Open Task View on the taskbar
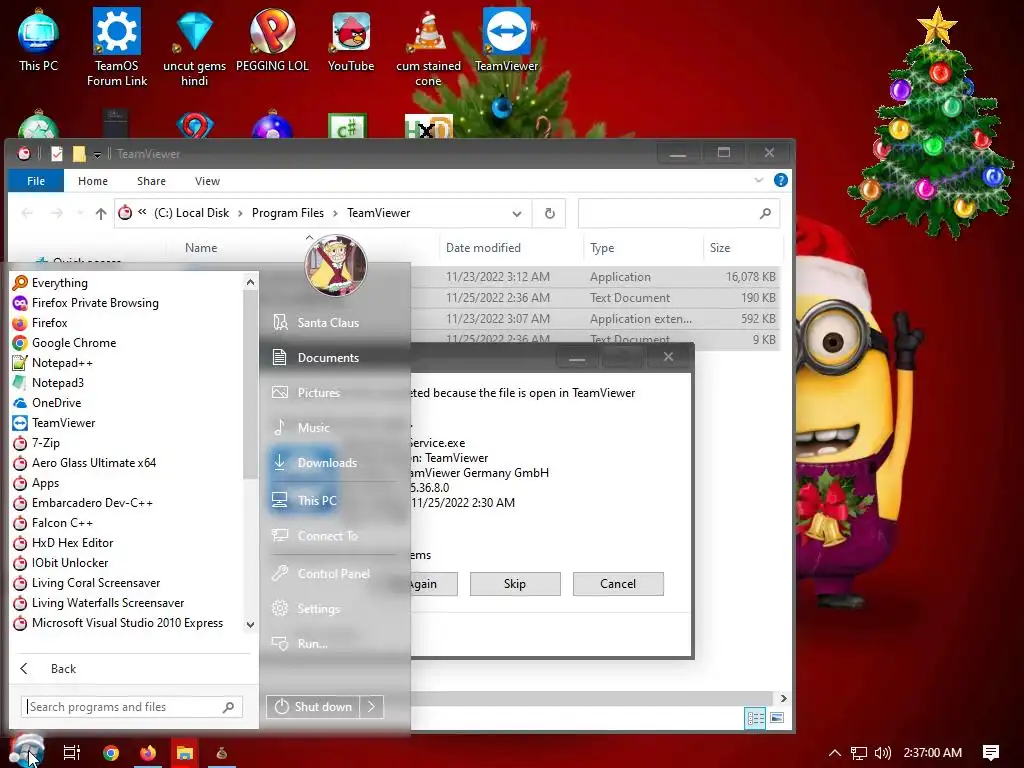The height and width of the screenshot is (768, 1024). (x=72, y=753)
